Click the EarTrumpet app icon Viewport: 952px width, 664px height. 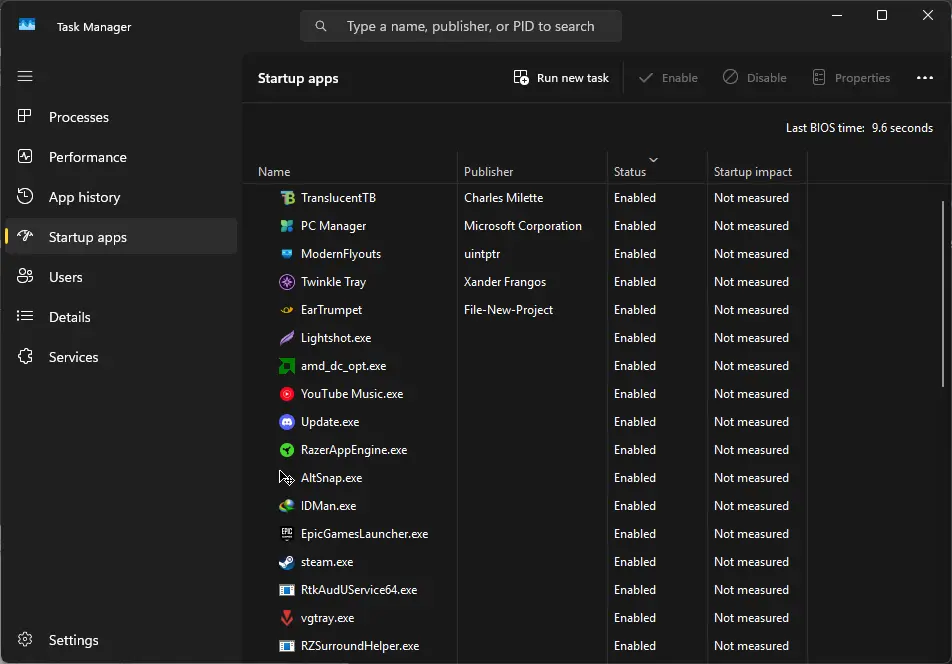287,310
